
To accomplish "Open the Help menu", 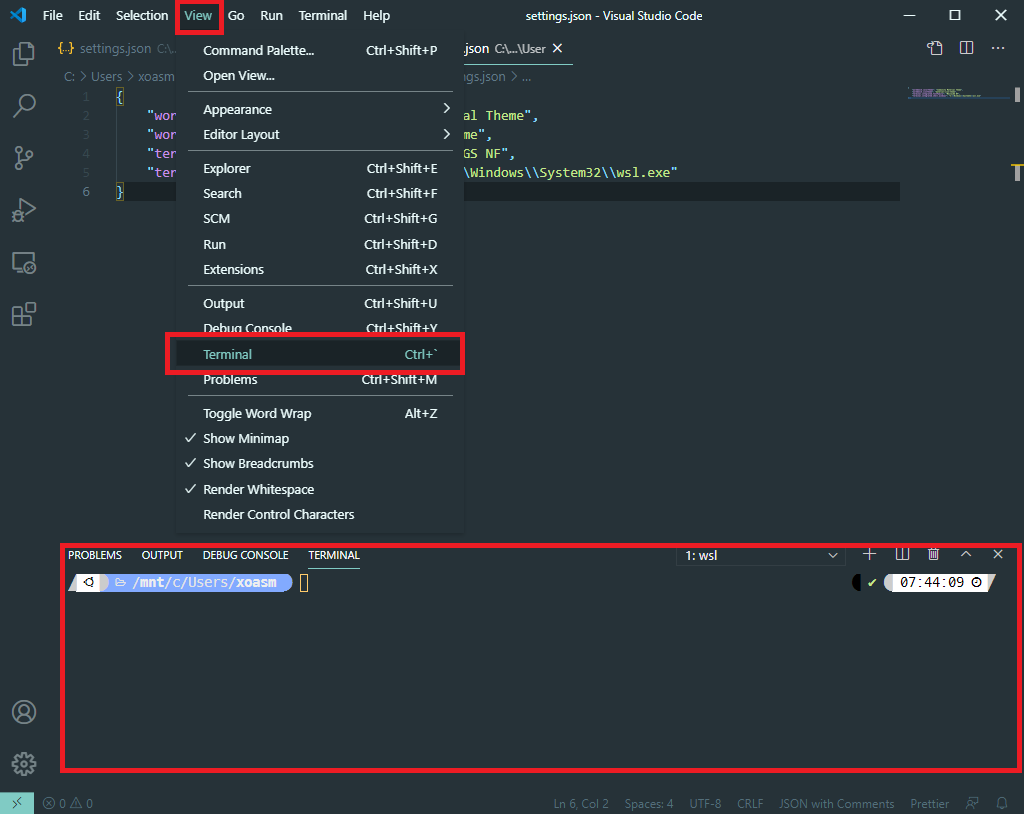I will point(376,15).
